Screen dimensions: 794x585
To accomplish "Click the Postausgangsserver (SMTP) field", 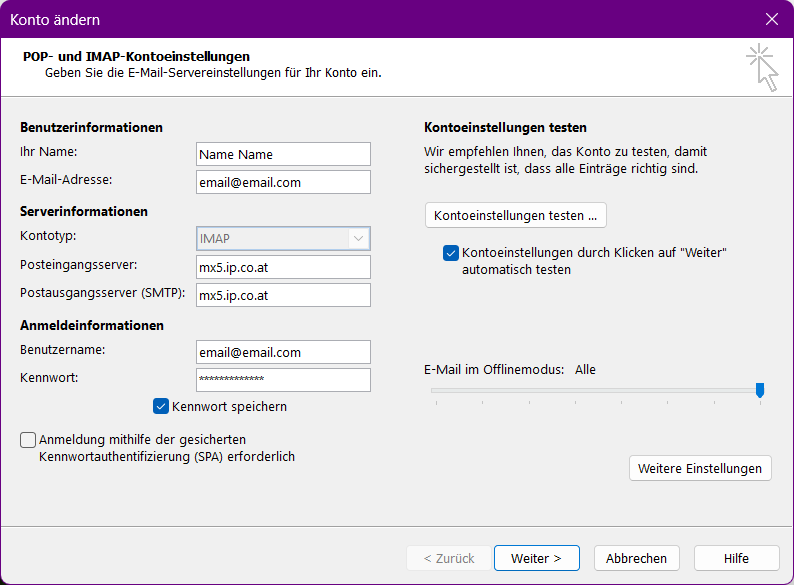I will tap(283, 295).
